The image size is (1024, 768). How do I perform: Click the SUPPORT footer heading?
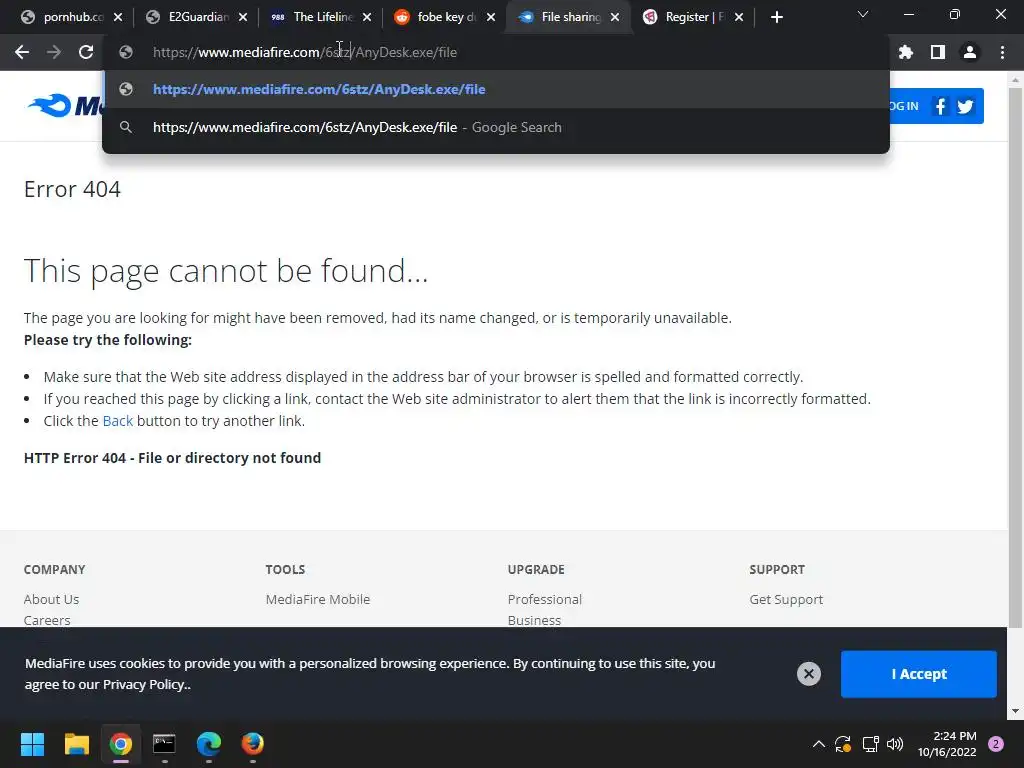776,569
